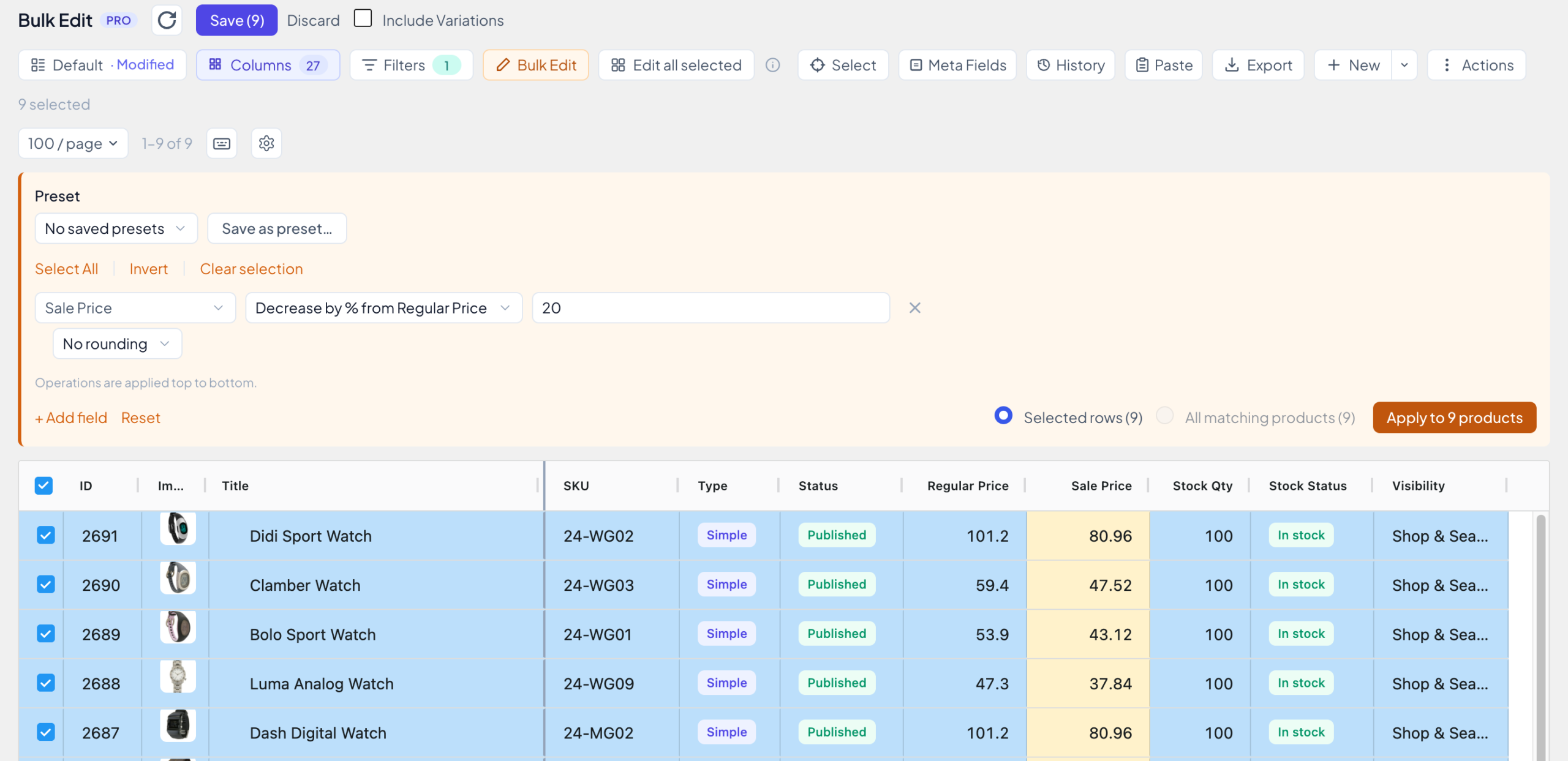Click Edit all selected
Image resolution: width=1568 pixels, height=761 pixels.
pyautogui.click(x=676, y=65)
